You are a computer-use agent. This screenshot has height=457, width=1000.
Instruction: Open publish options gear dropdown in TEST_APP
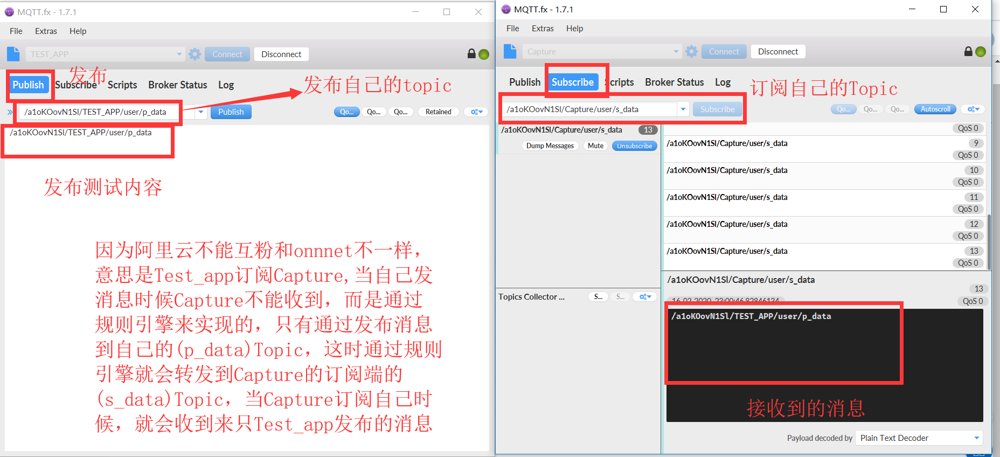475,112
